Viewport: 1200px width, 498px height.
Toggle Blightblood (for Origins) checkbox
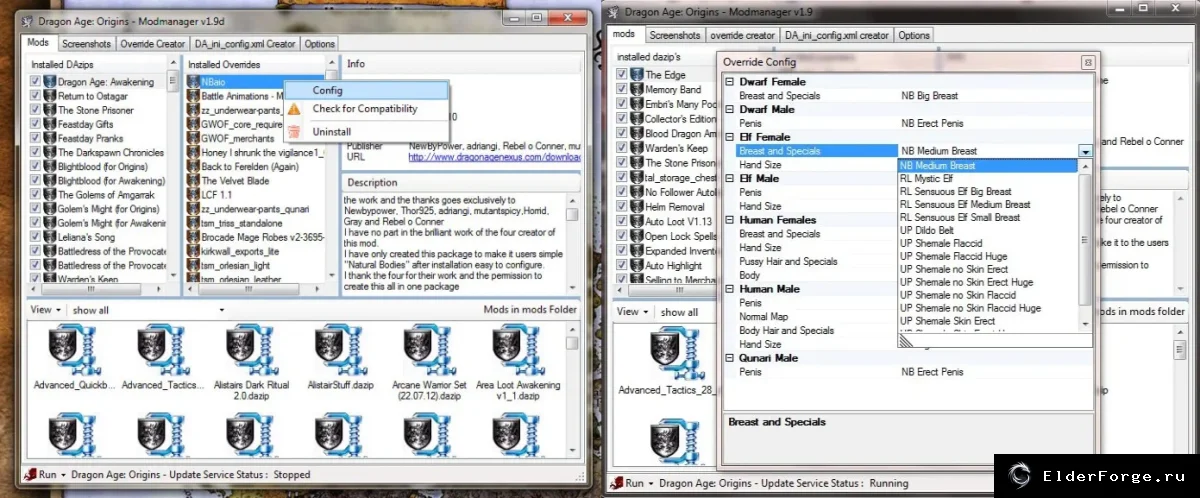click(x=36, y=166)
